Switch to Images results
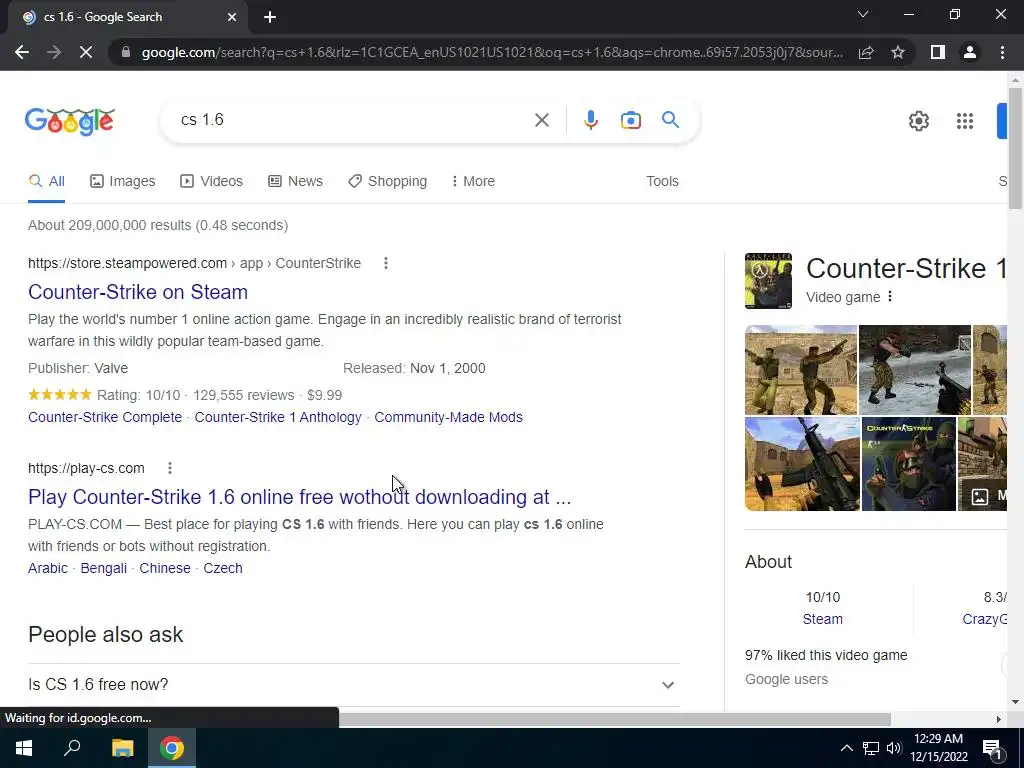1024x768 pixels. [123, 182]
